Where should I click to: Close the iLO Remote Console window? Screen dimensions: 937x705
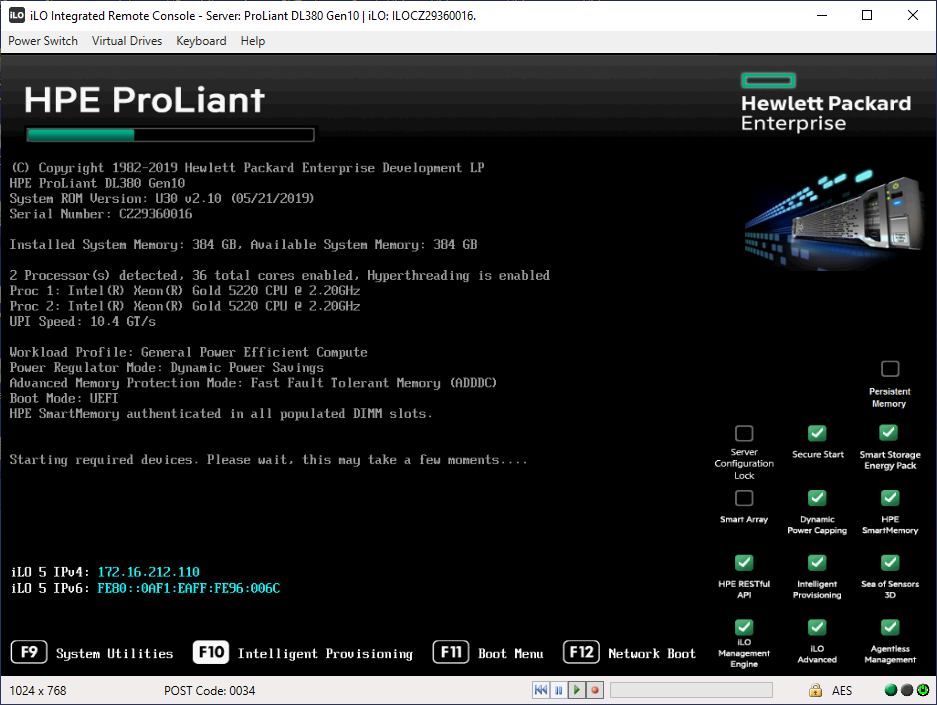click(912, 16)
